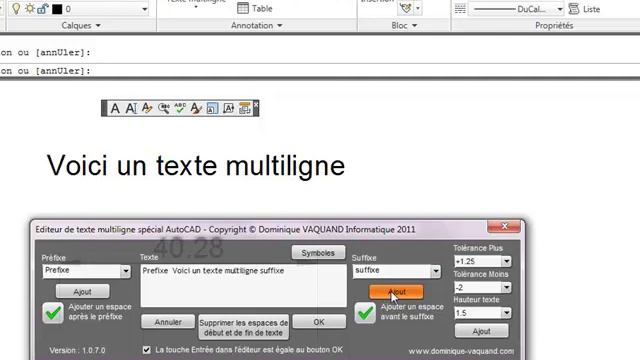Open the Hauteur texte dropdown
The image size is (640, 360).
(506, 313)
